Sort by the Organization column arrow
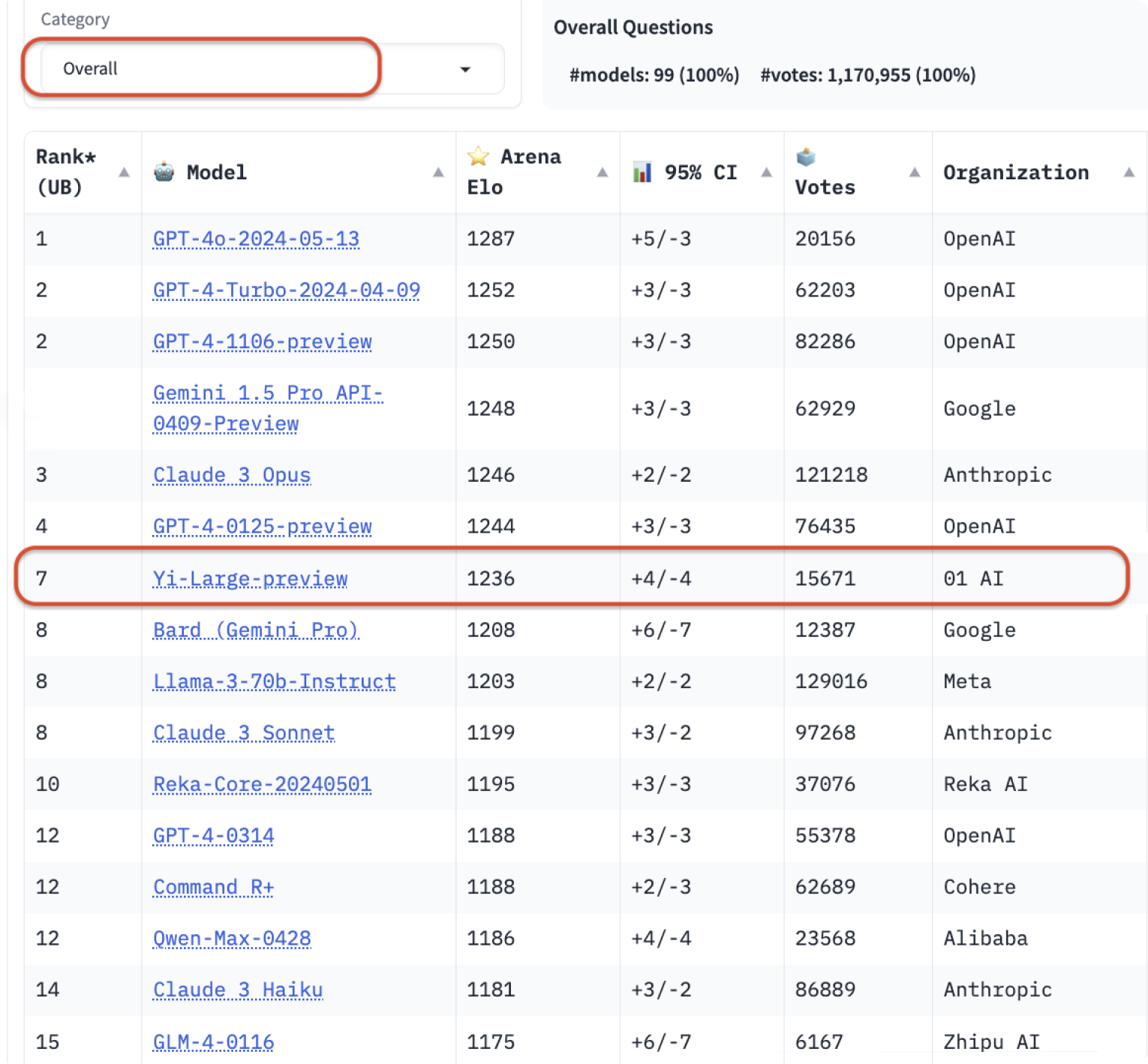This screenshot has height=1064, width=1148. (x=1129, y=173)
